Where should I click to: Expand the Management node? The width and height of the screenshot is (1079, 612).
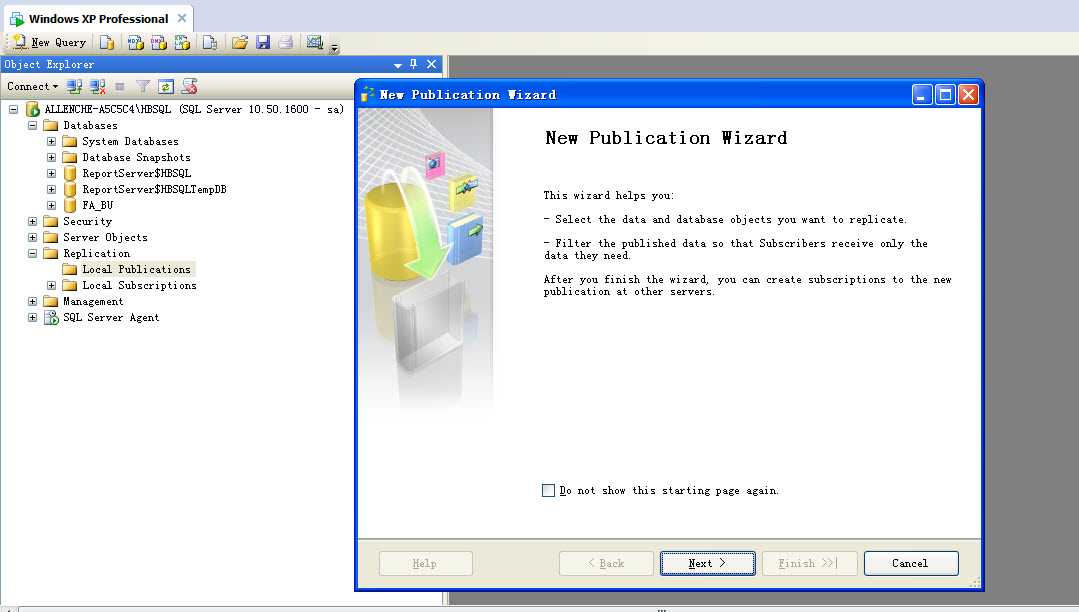[x=32, y=301]
